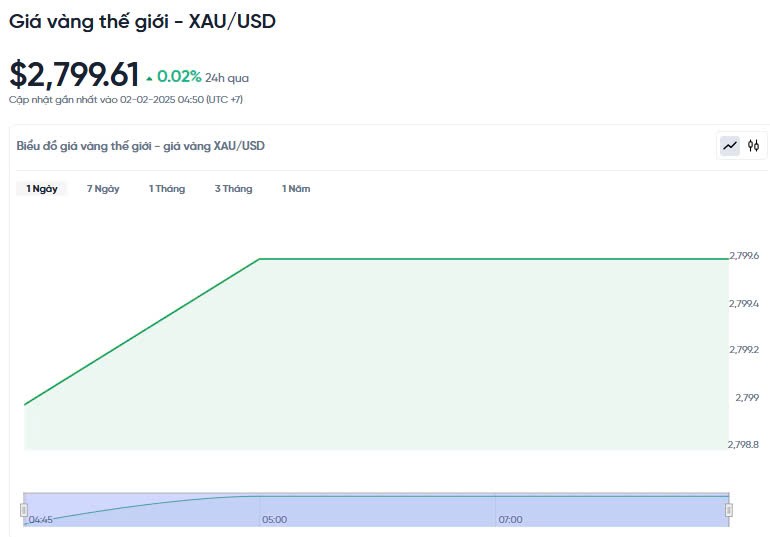Click the left handle of range navigator
Image resolution: width=770 pixels, height=537 pixels.
click(24, 510)
